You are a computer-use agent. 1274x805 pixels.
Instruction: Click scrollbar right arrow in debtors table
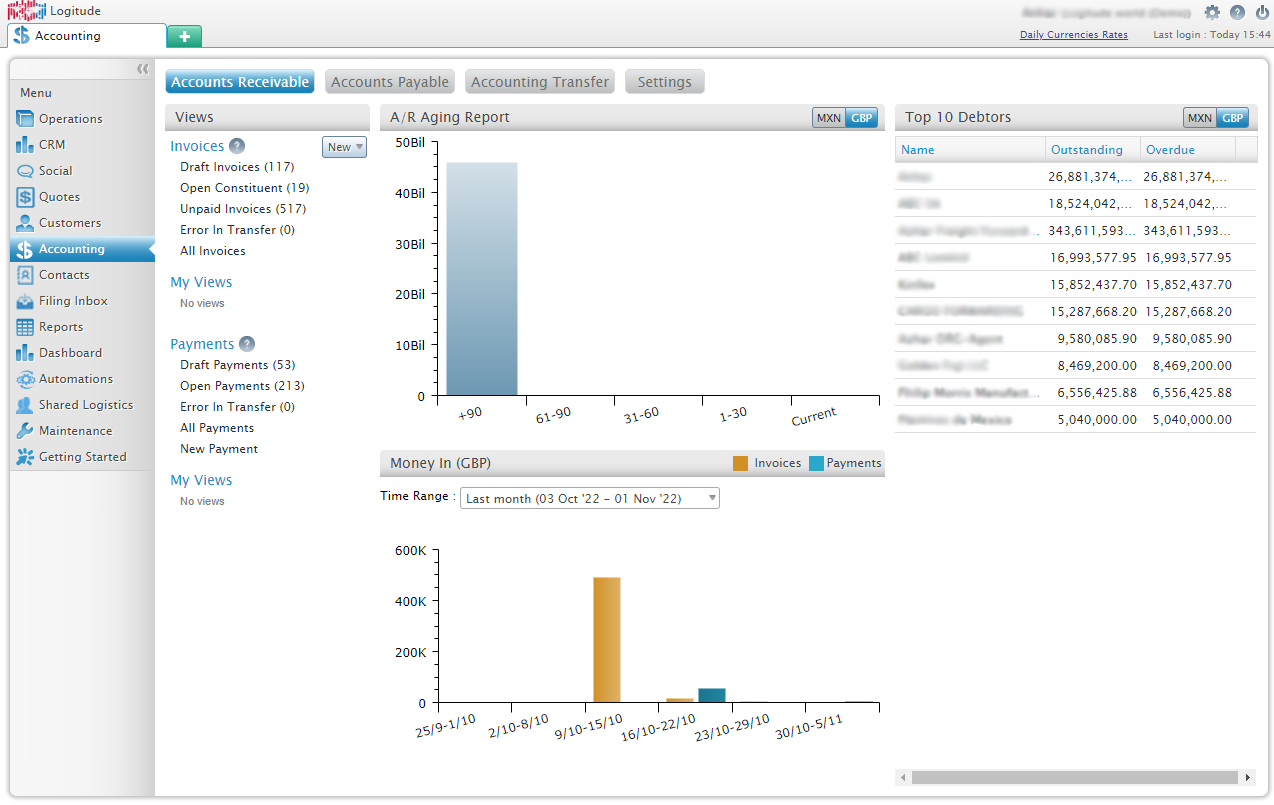(1248, 777)
